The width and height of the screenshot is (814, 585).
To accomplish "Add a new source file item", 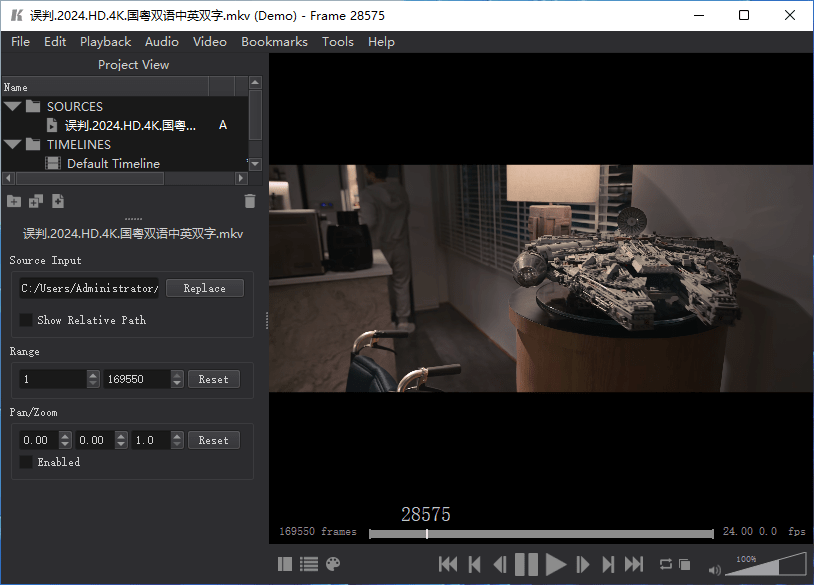I will click(58, 200).
